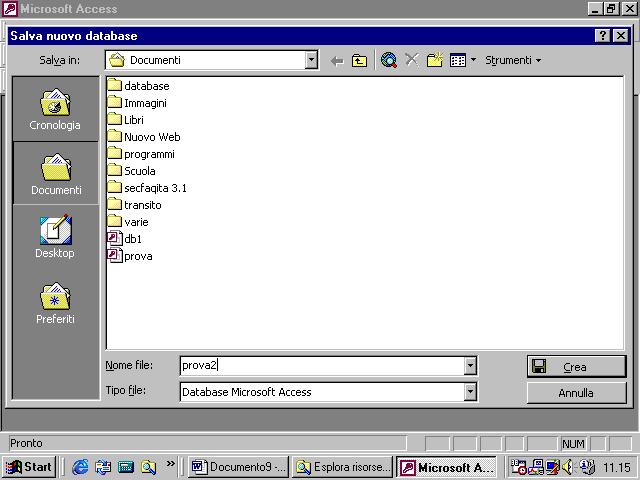Switch to Esplora risorse taskbar button
This screenshot has height=480, width=640.
click(342, 467)
